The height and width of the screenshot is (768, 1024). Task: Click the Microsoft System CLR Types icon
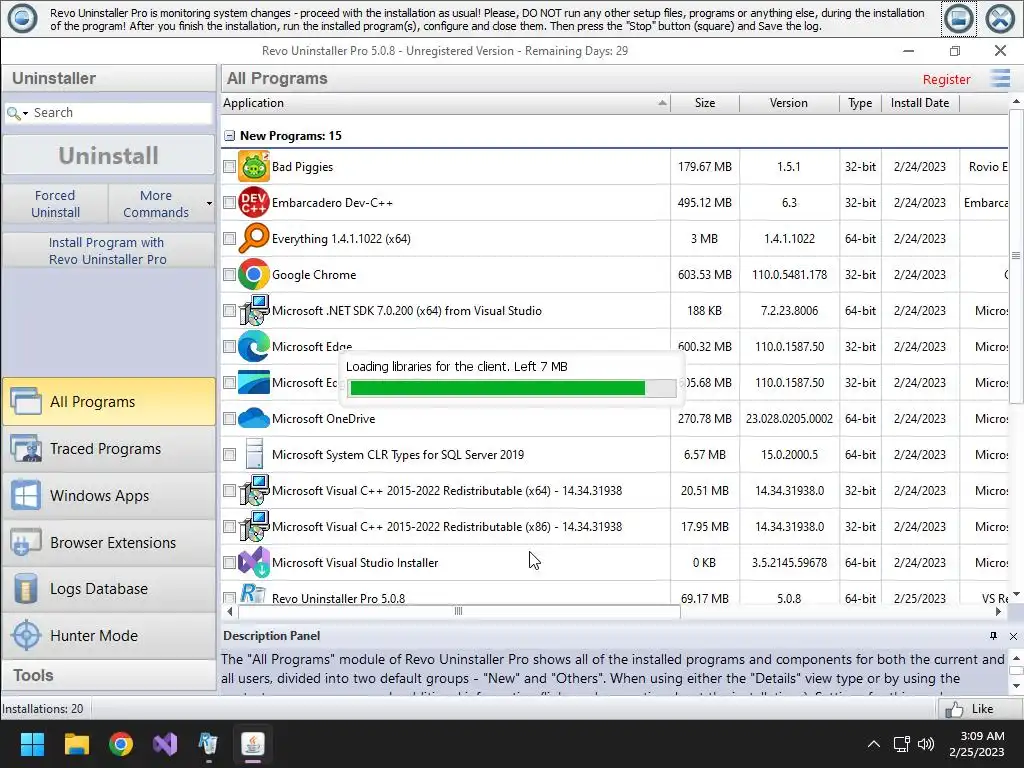(253, 454)
